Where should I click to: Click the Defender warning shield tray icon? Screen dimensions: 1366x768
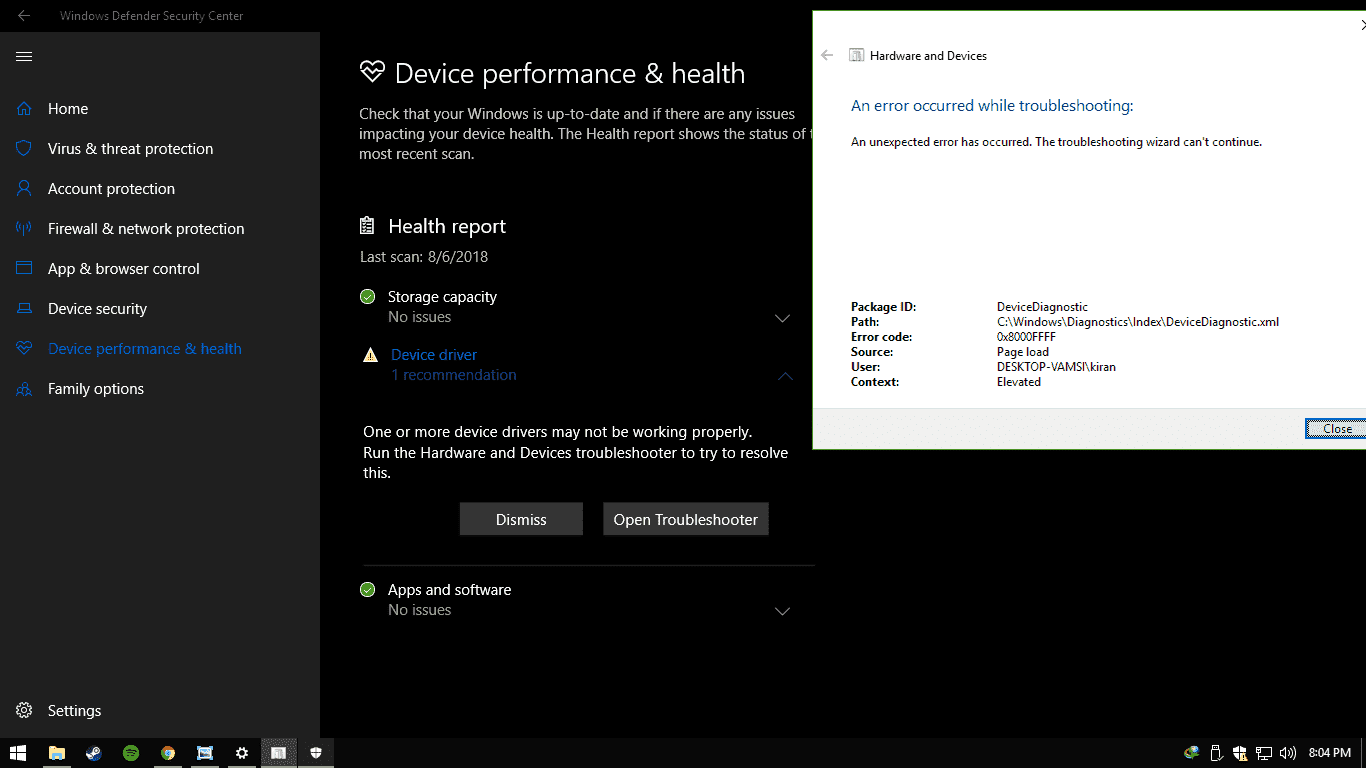point(1240,753)
